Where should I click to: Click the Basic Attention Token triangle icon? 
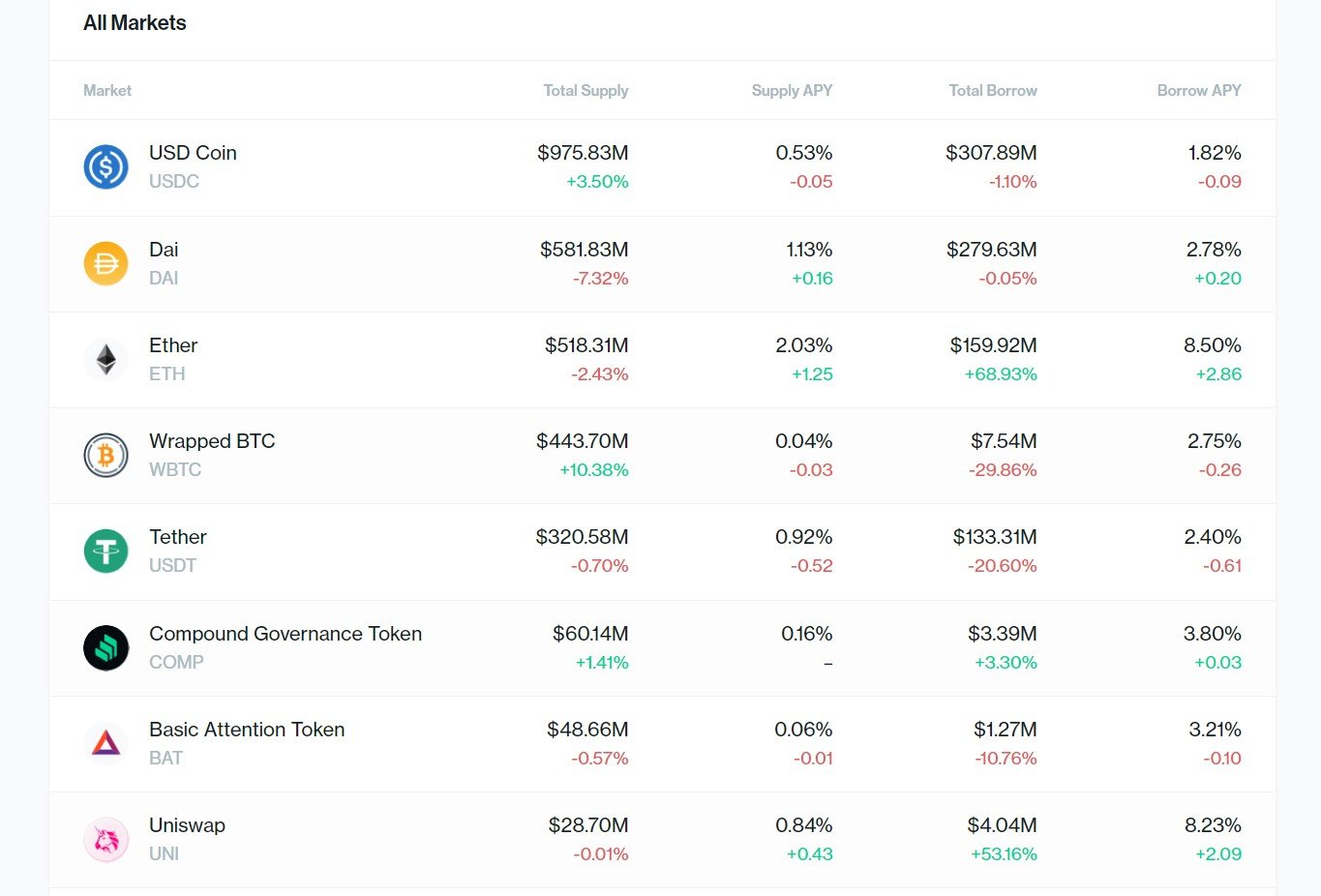point(106,744)
